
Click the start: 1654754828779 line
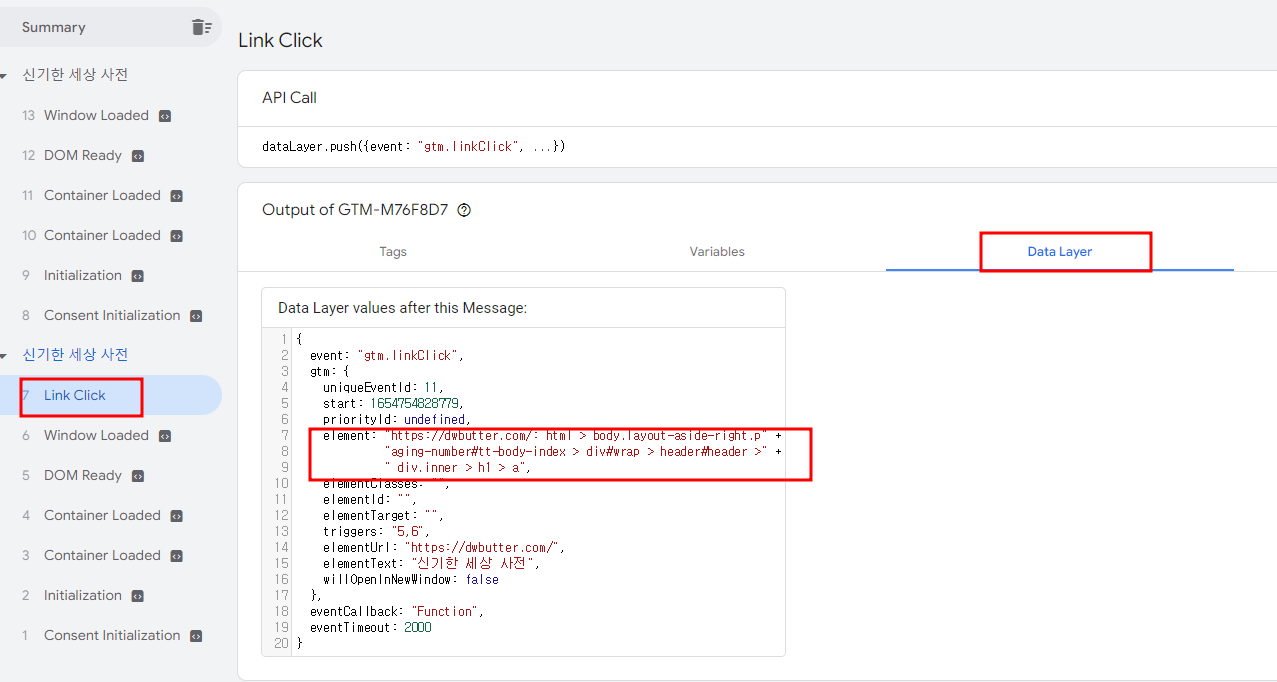pyautogui.click(x=394, y=403)
